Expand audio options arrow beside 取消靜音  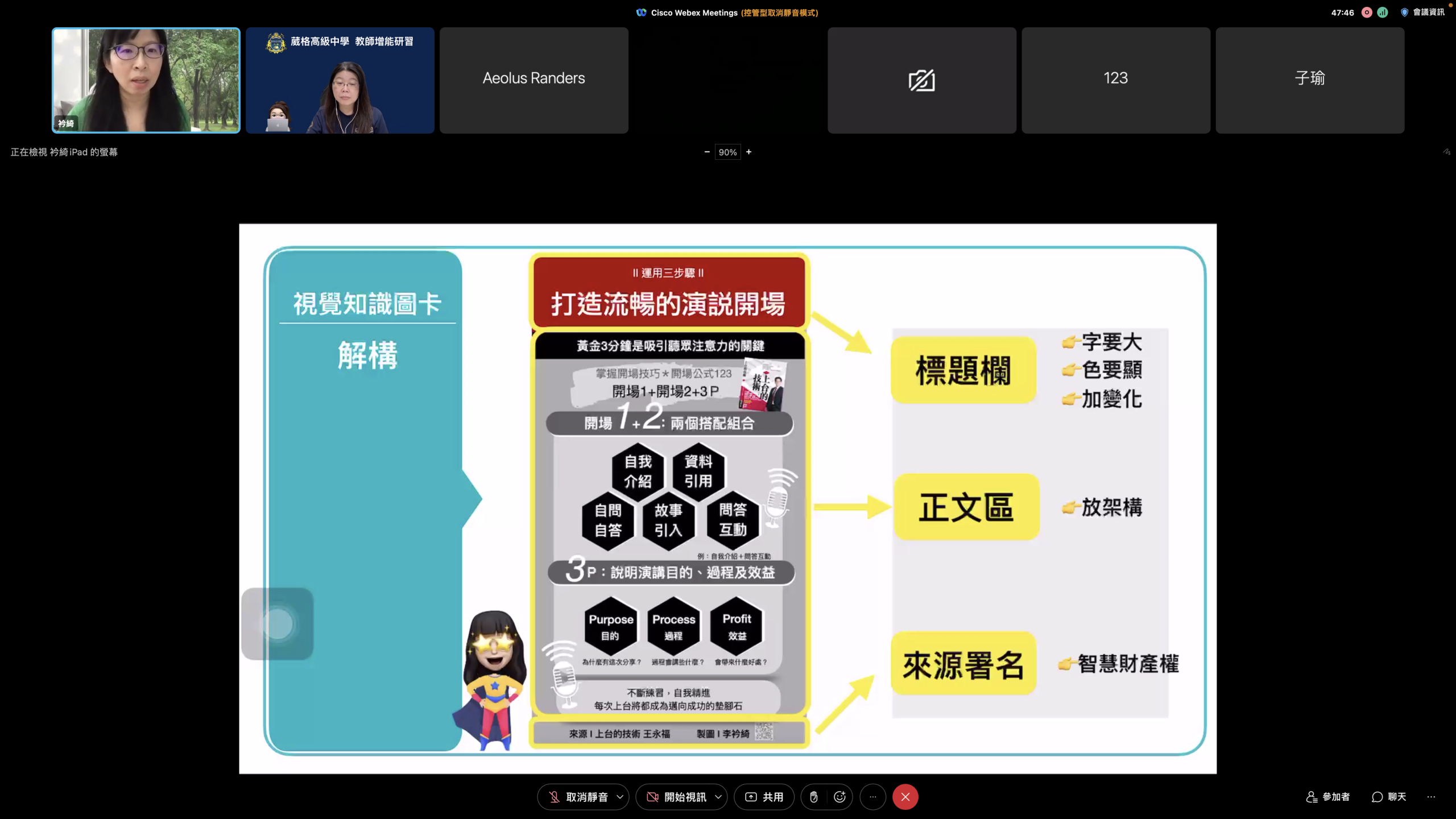pyautogui.click(x=620, y=797)
